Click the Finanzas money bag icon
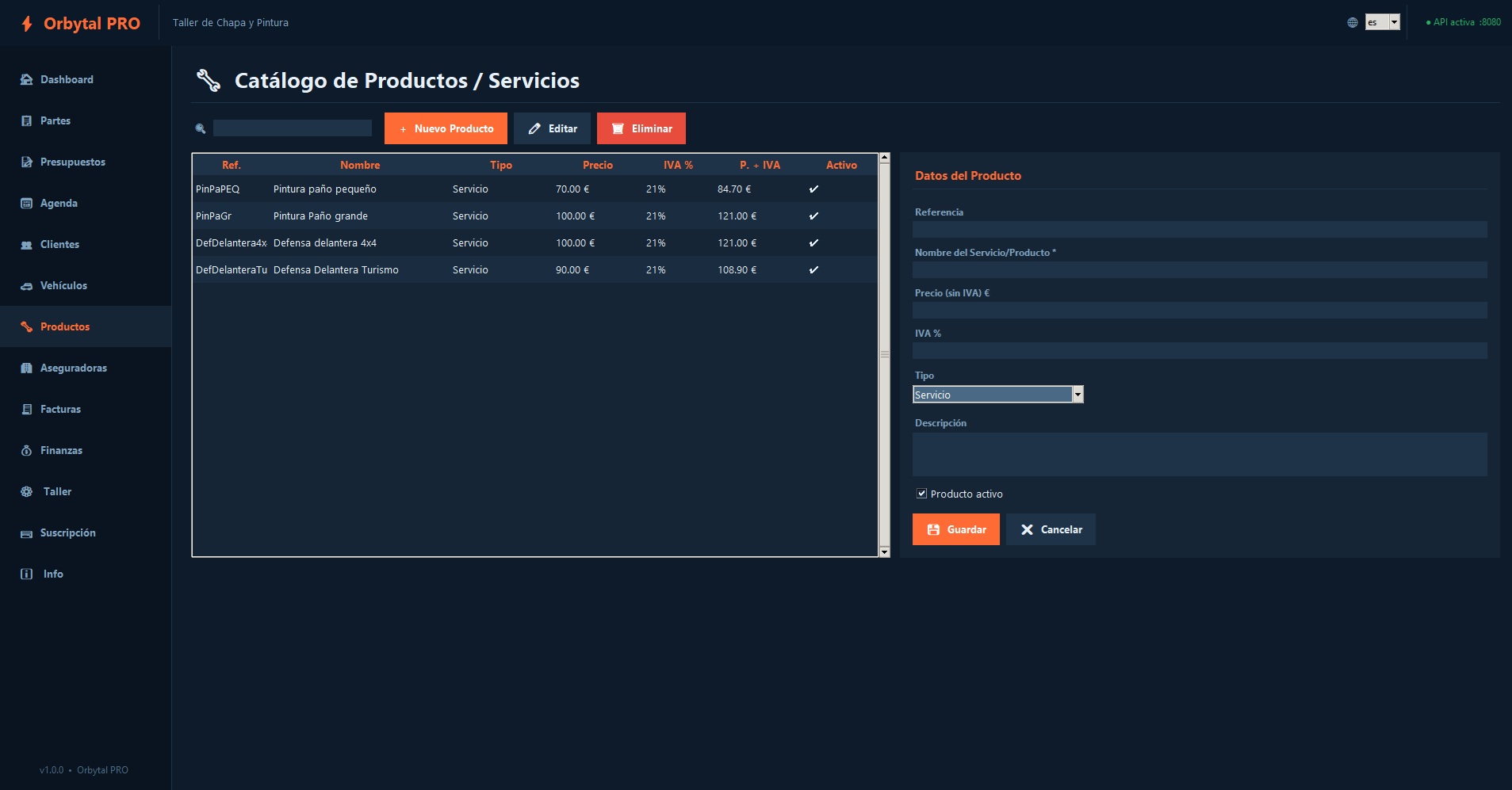The height and width of the screenshot is (790, 1512). (26, 450)
